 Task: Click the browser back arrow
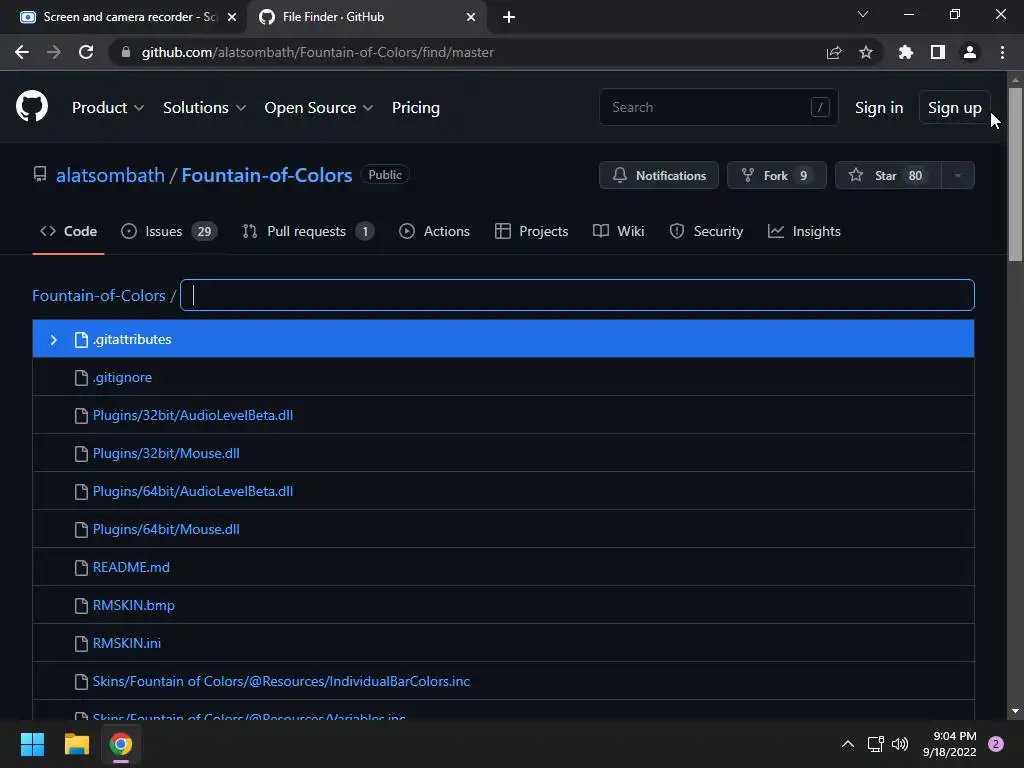click(22, 52)
